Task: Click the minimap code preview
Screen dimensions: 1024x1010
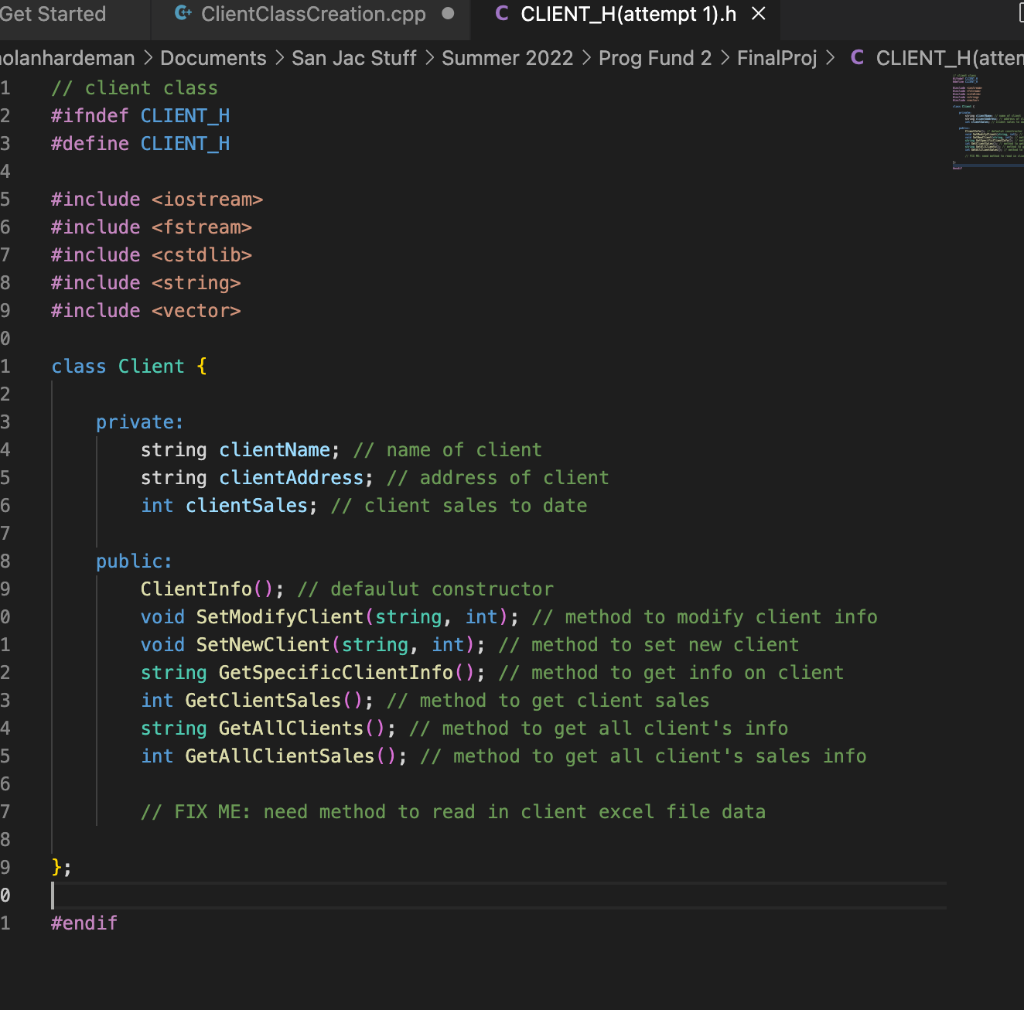Action: [x=990, y=120]
